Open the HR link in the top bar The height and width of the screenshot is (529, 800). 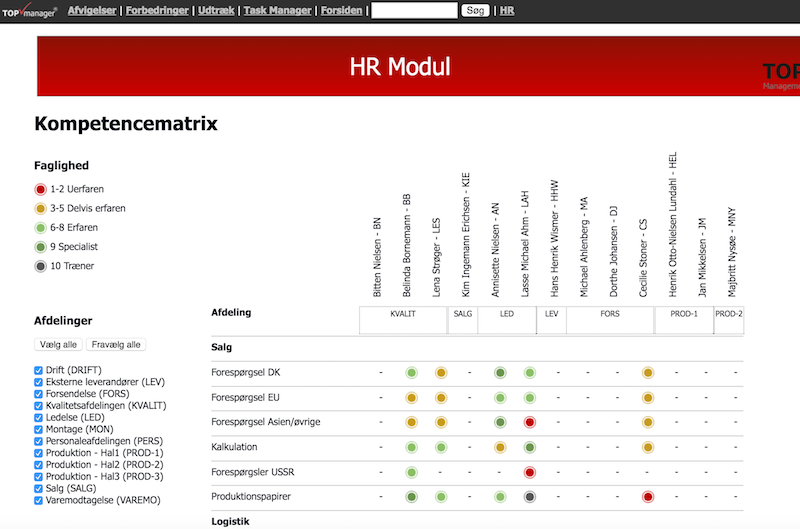pyautogui.click(x=507, y=10)
